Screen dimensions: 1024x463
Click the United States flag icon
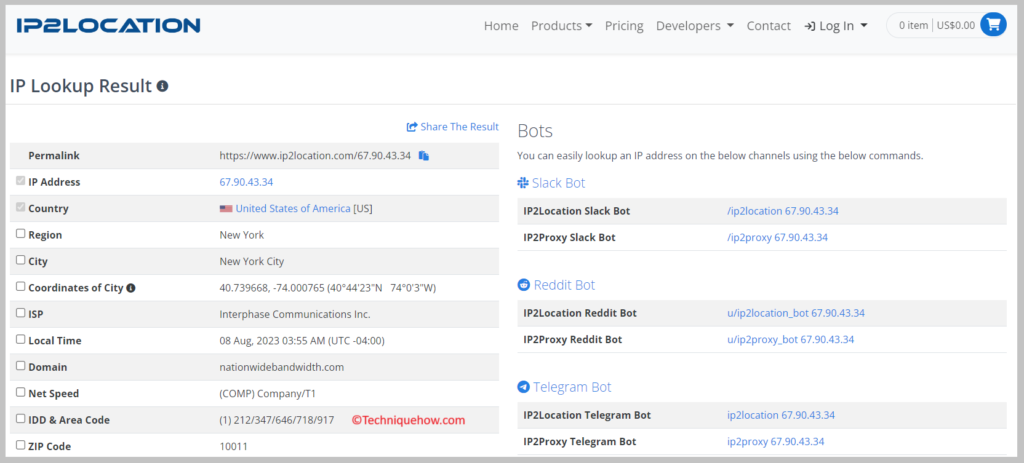[x=226, y=209]
